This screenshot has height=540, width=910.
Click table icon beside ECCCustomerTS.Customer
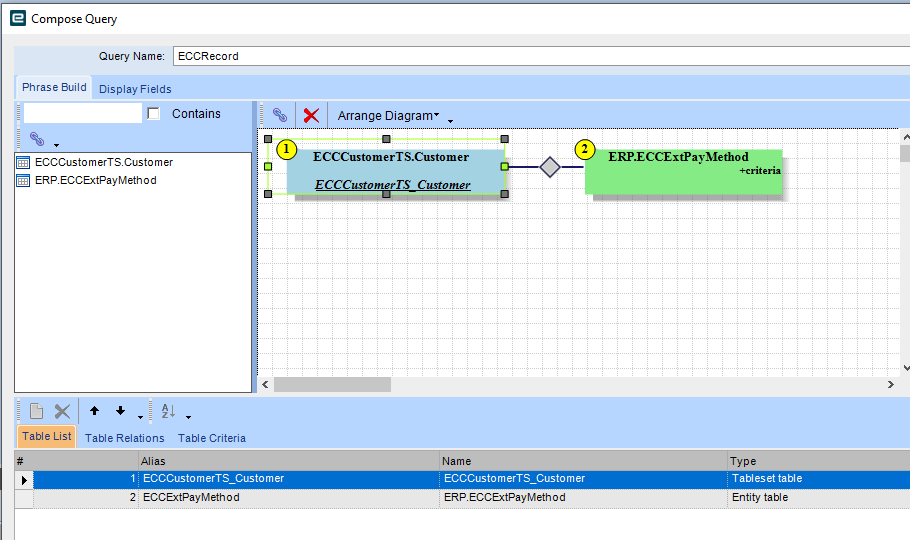23,162
